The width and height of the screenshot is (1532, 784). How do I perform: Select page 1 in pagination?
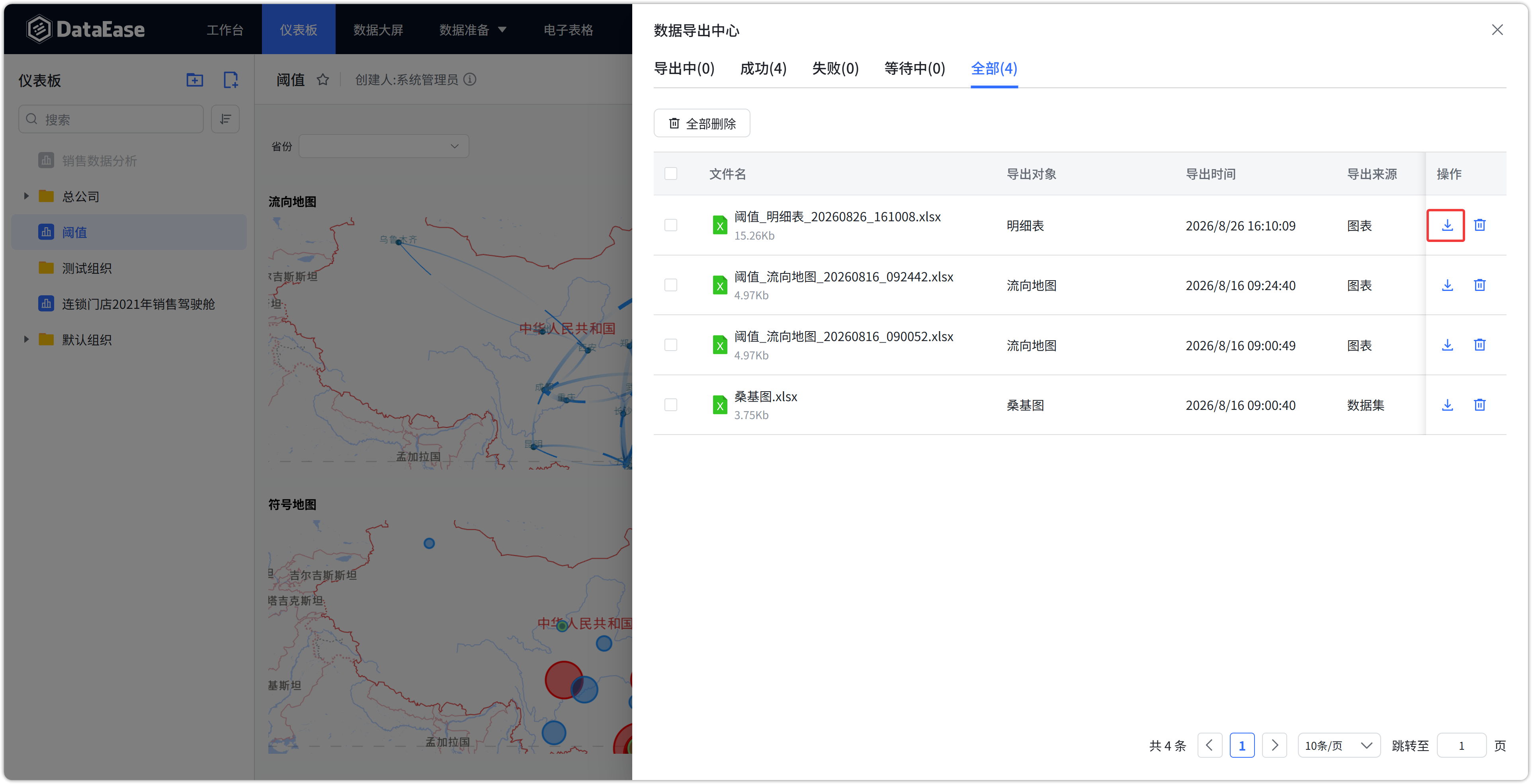point(1242,745)
